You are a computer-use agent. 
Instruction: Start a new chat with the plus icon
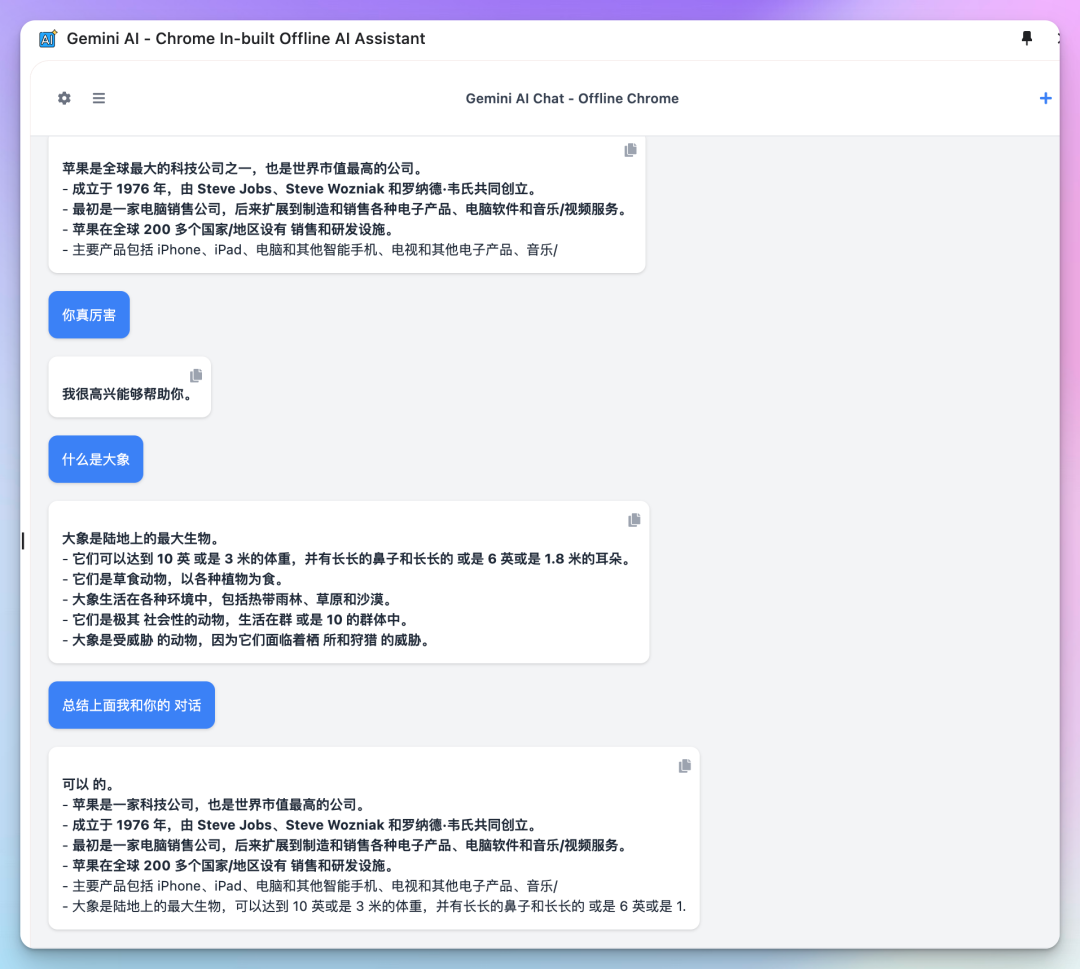tap(1046, 98)
